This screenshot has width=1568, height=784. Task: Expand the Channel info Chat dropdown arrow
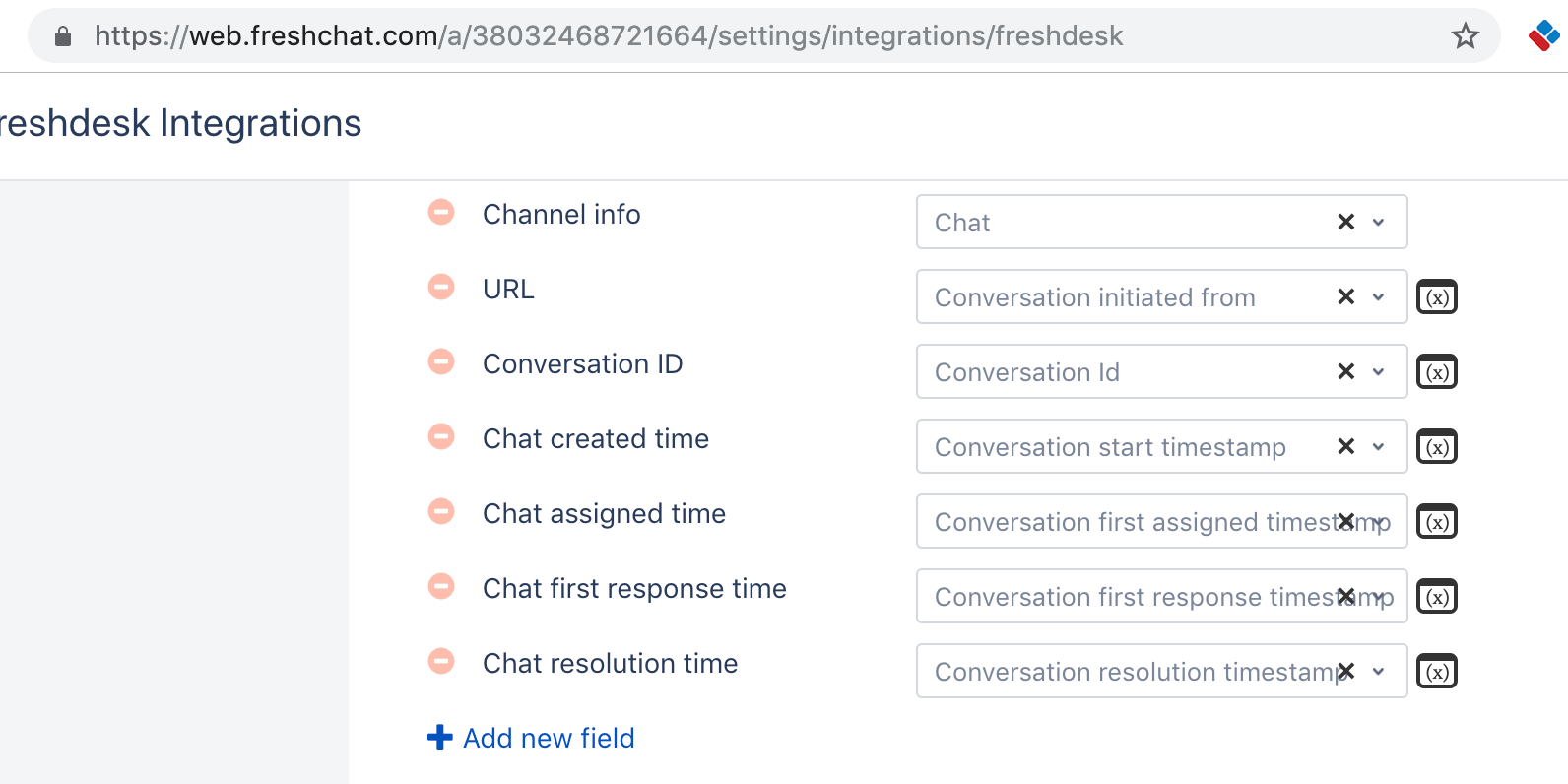tap(1379, 223)
